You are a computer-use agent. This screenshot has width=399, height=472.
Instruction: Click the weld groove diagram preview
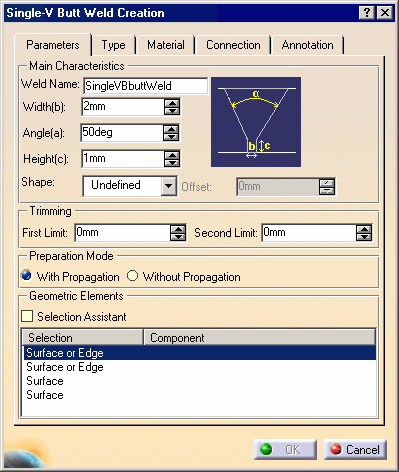(256, 122)
